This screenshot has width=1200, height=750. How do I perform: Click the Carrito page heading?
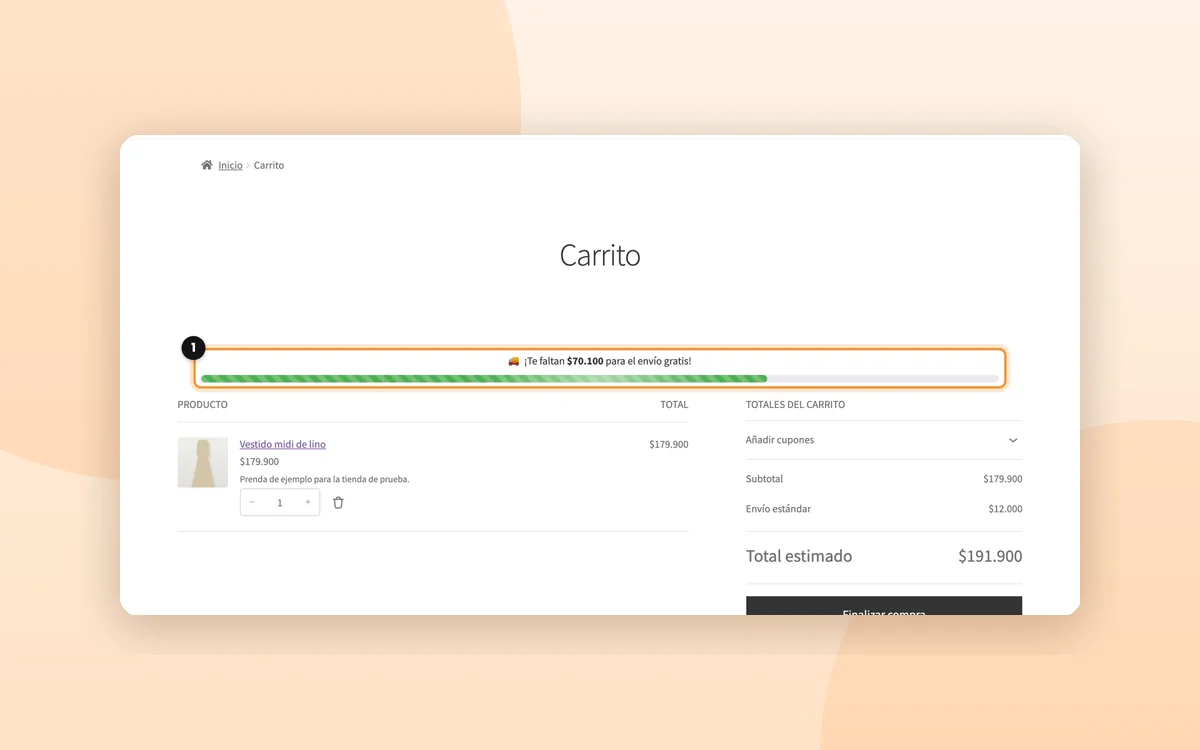(600, 255)
